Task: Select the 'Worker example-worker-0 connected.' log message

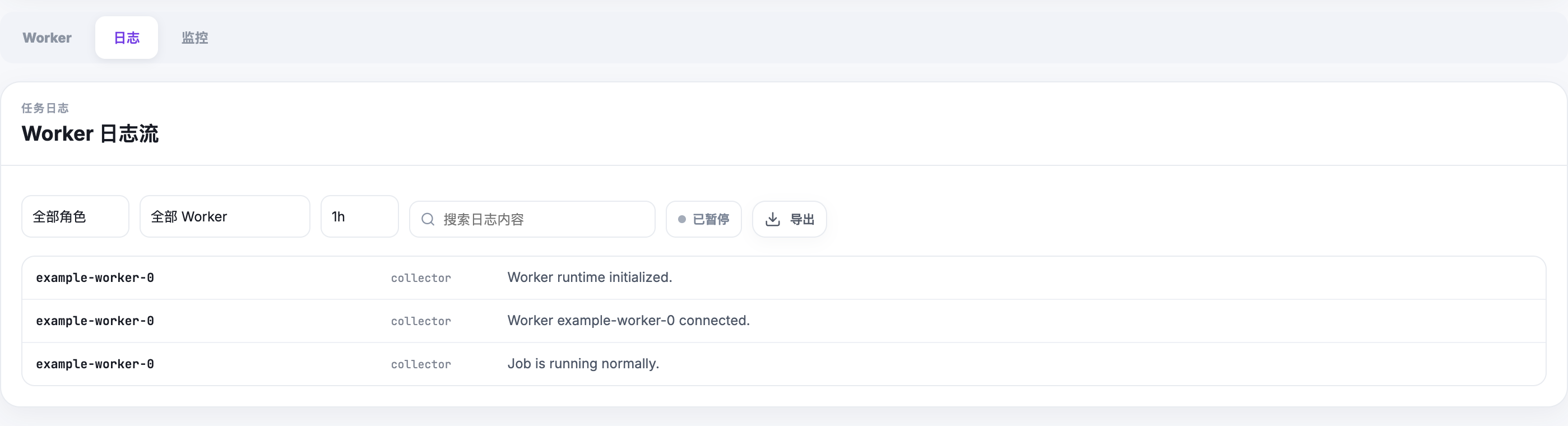Action: [x=629, y=321]
